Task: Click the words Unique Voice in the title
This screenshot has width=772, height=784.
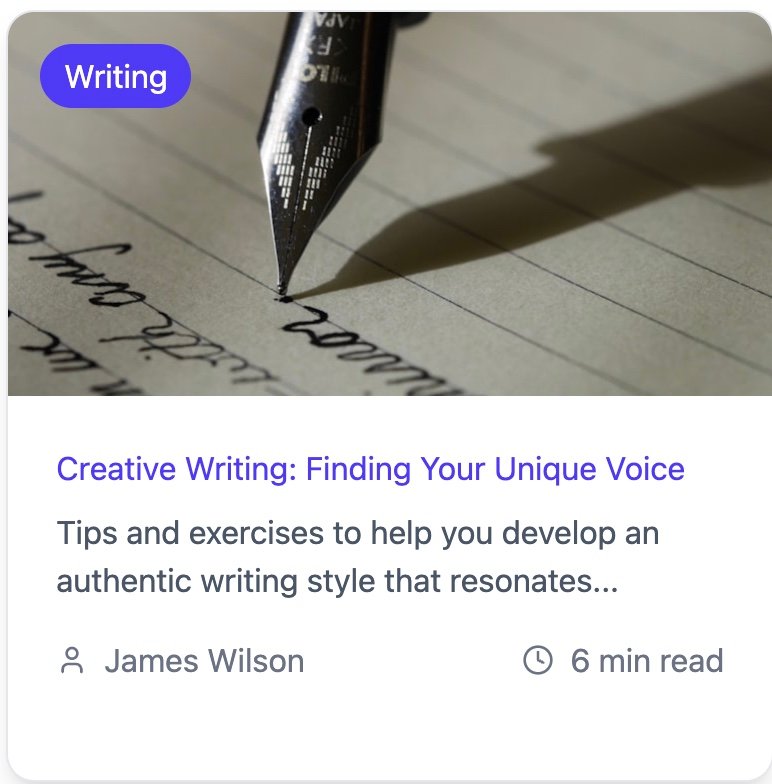Action: (x=590, y=469)
